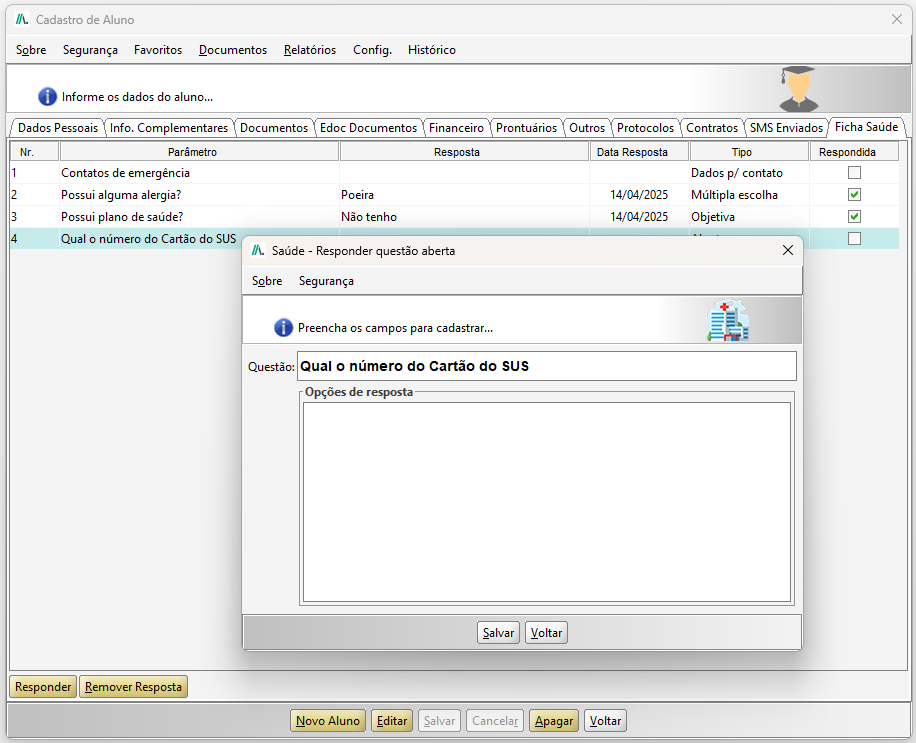The width and height of the screenshot is (916, 743).
Task: Switch to the Outros tab
Action: click(587, 128)
